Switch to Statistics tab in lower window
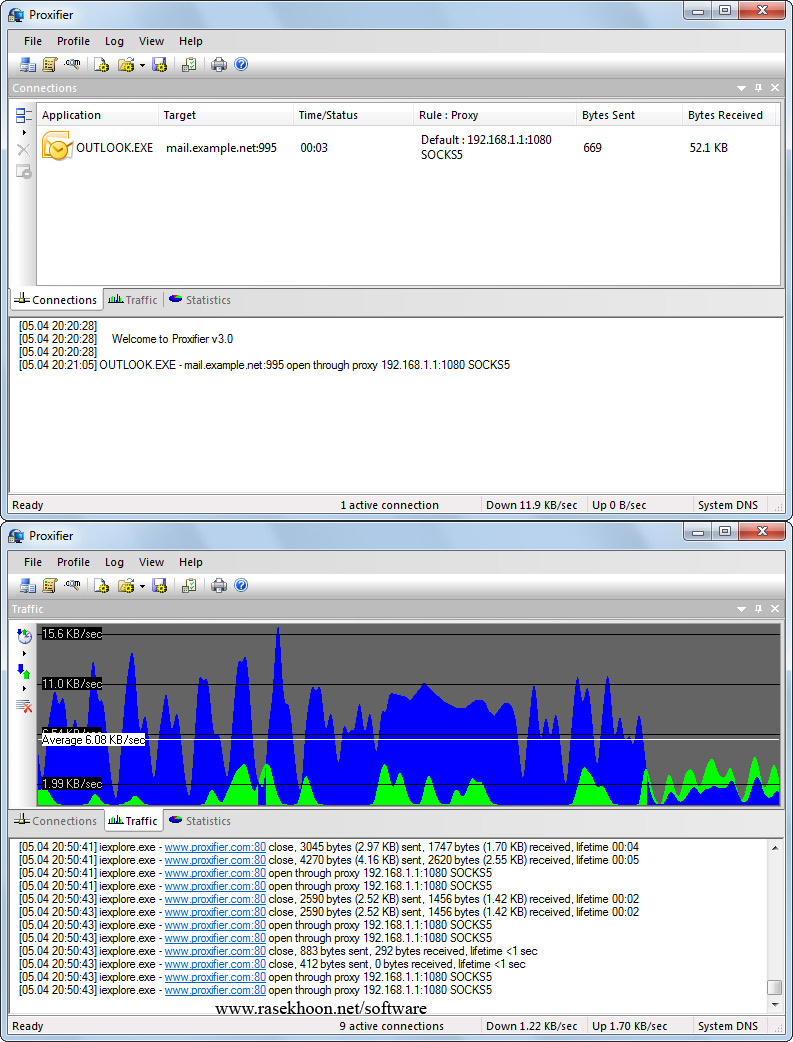 pos(200,821)
